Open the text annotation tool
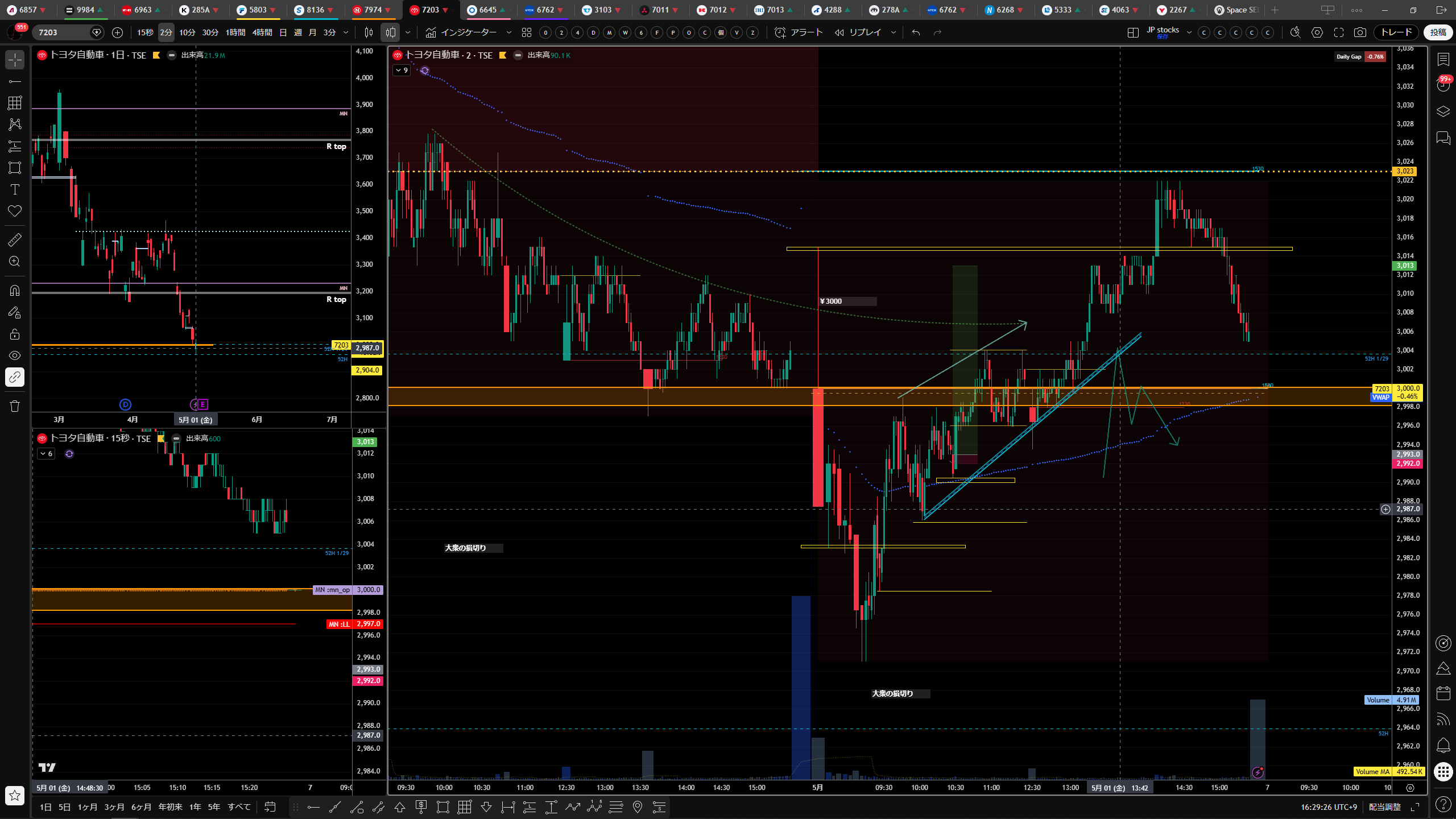Viewport: 1456px width, 819px height. [x=15, y=189]
